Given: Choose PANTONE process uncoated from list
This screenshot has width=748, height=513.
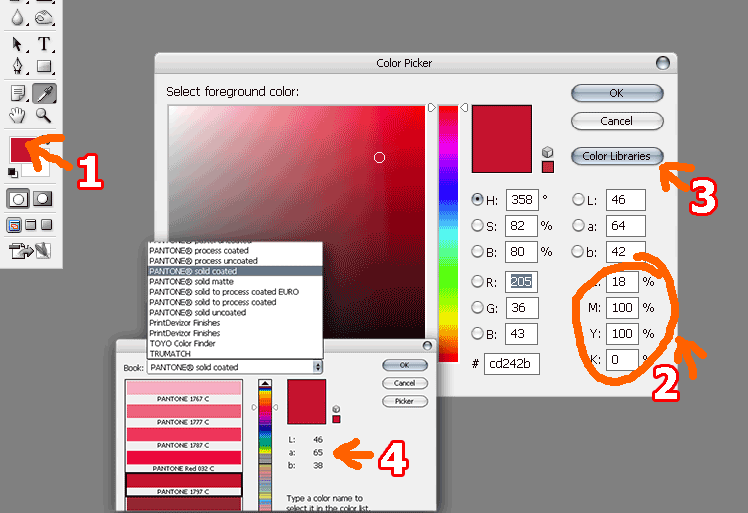Looking at the screenshot, I should click(x=235, y=261).
